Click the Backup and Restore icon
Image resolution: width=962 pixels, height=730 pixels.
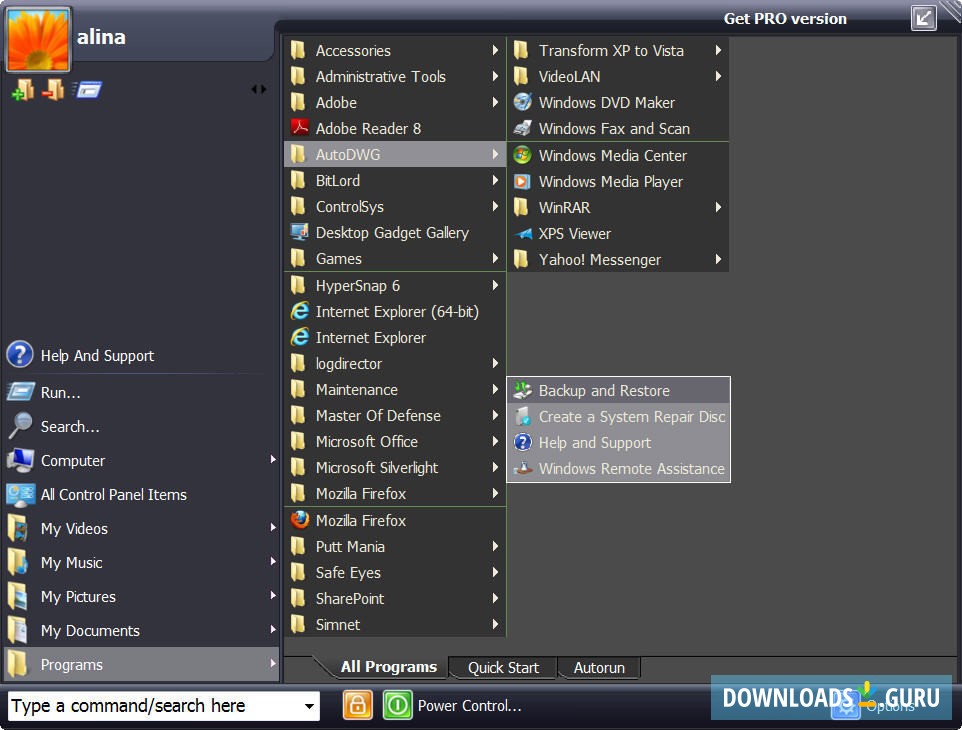tap(522, 390)
